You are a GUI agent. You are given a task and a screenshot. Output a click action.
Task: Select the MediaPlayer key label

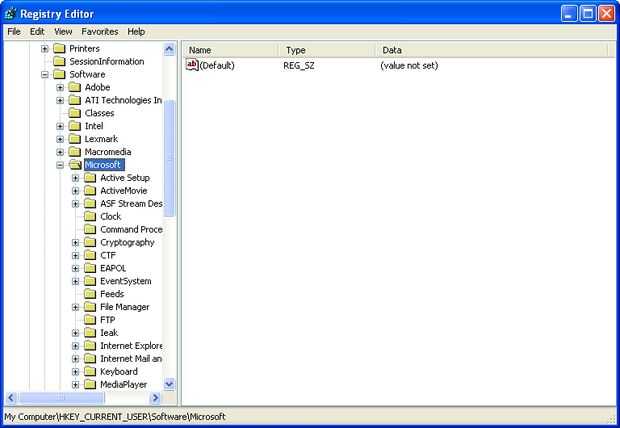(x=124, y=384)
